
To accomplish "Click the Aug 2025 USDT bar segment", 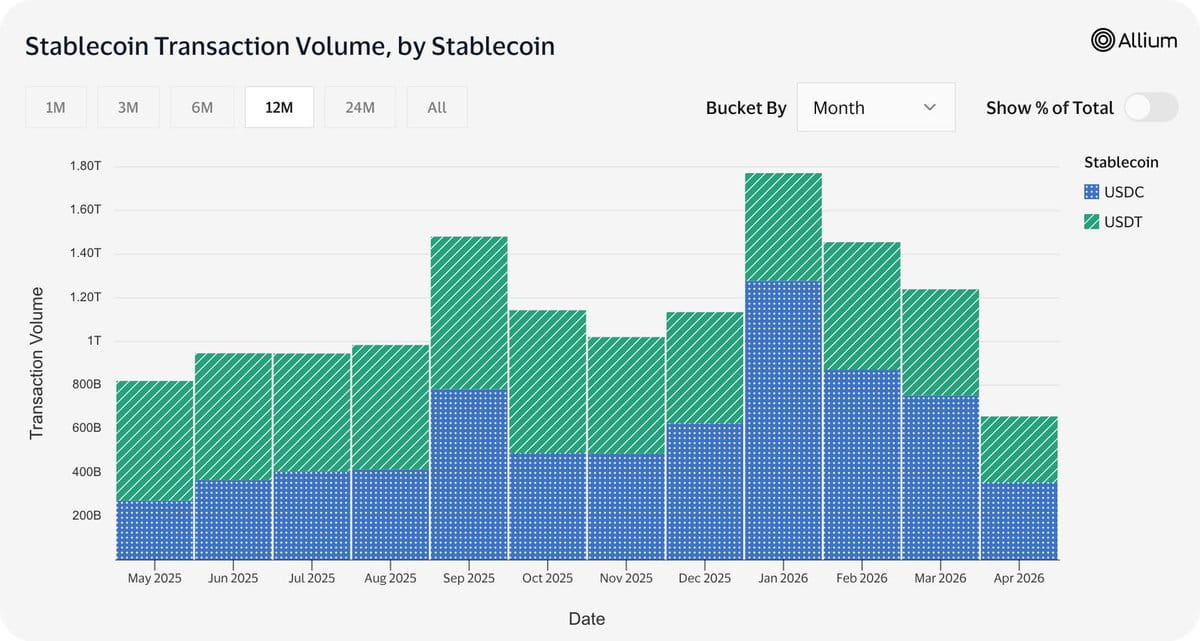I will pyautogui.click(x=390, y=407).
